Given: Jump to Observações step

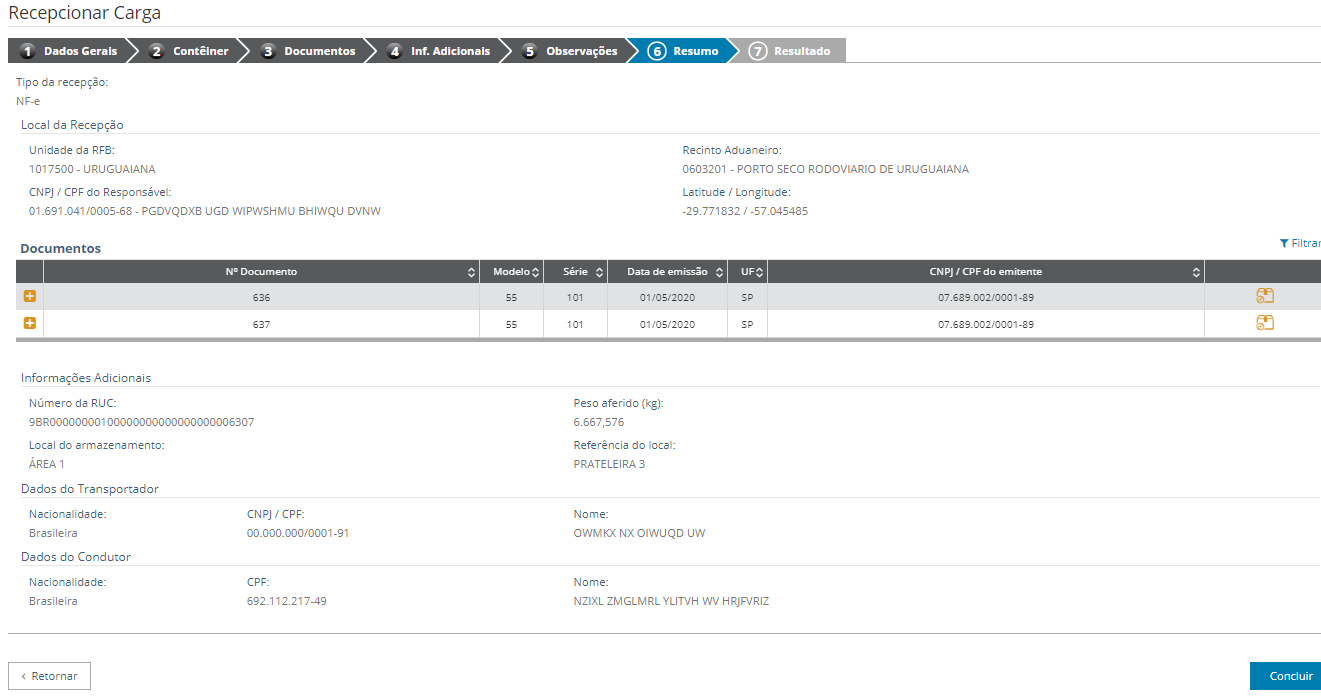Looking at the screenshot, I should coord(571,51).
